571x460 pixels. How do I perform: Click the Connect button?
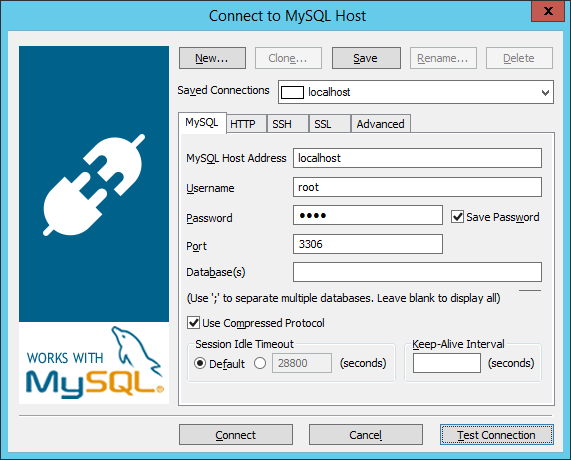point(236,435)
